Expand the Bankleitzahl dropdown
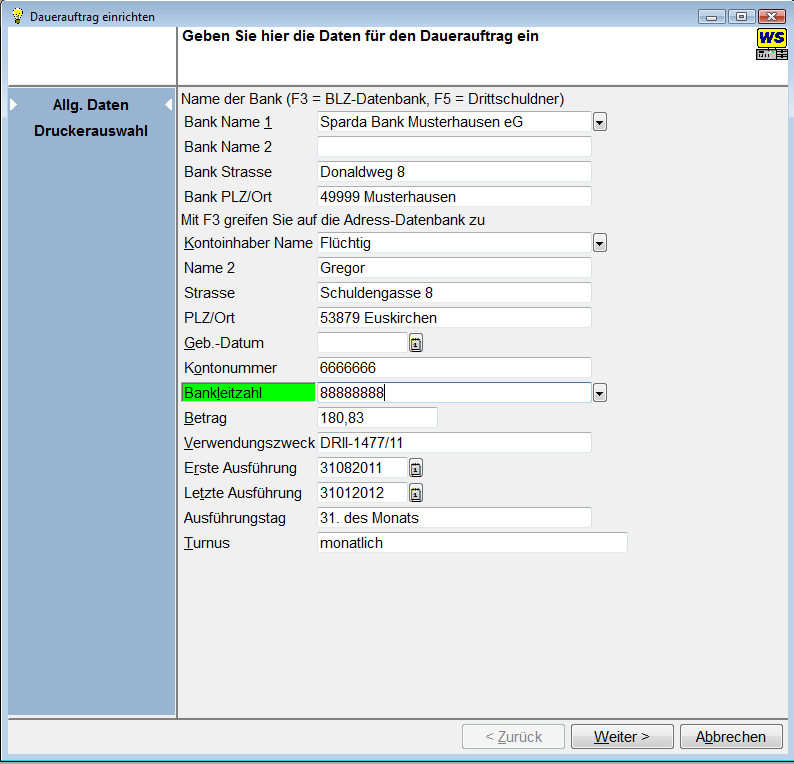This screenshot has height=764, width=794. tap(600, 393)
